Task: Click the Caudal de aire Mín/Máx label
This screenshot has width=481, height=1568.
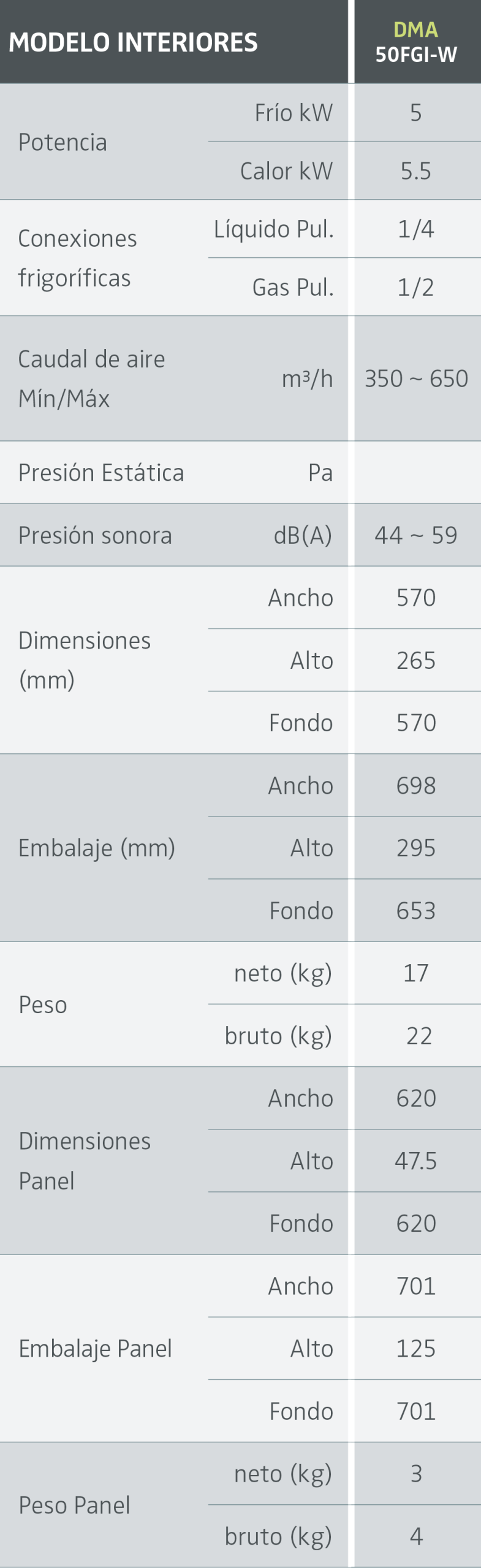Action: tap(91, 379)
